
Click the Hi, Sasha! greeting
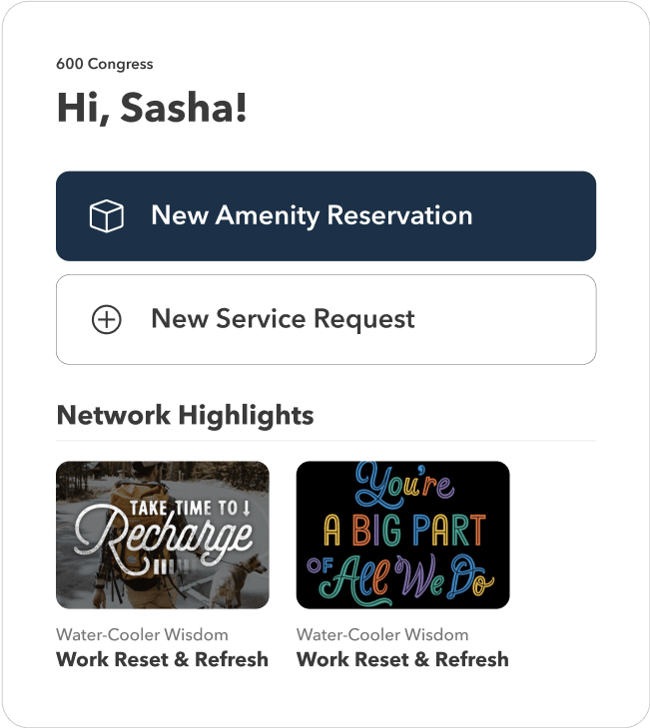click(151, 108)
